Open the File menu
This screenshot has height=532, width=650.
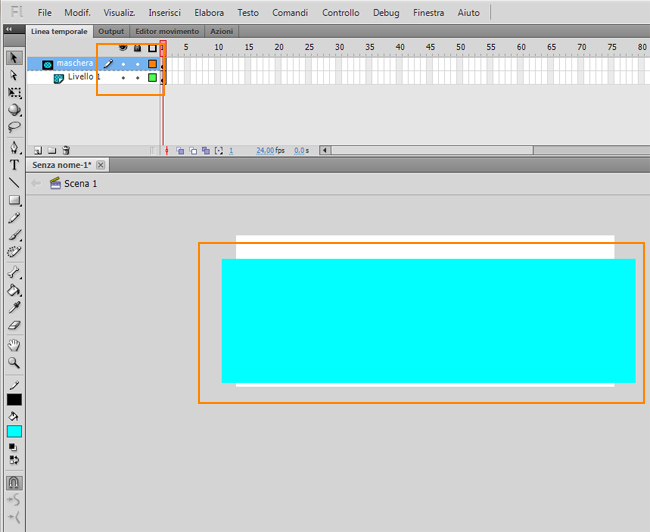click(x=45, y=13)
